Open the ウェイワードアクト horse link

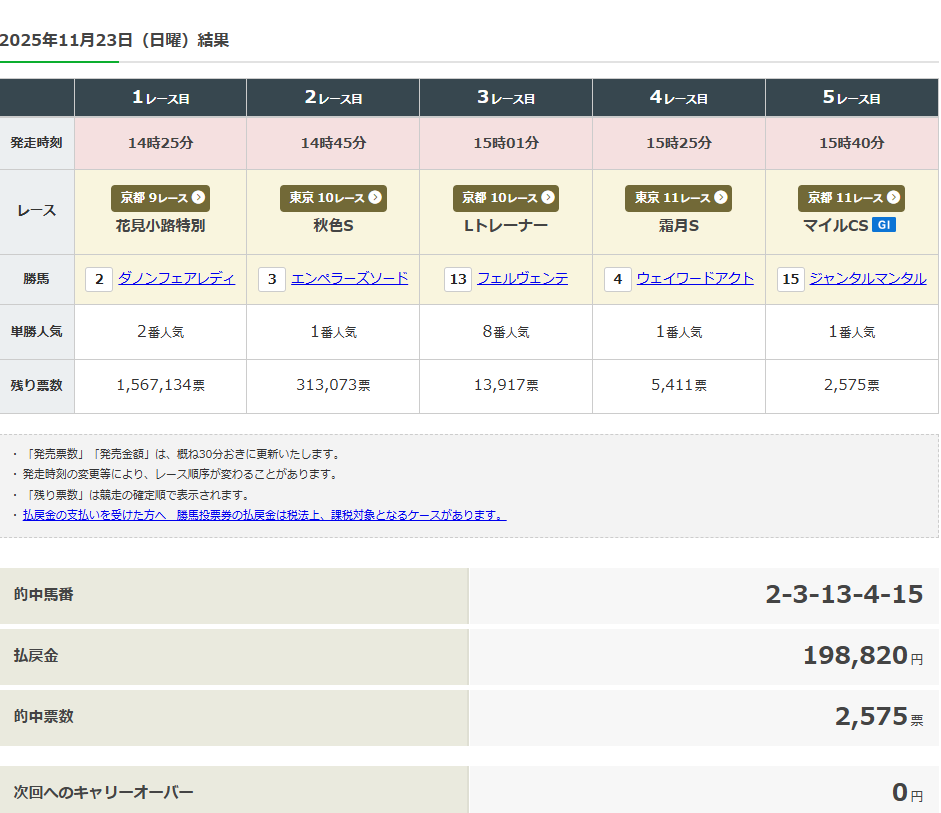pyautogui.click(x=695, y=278)
